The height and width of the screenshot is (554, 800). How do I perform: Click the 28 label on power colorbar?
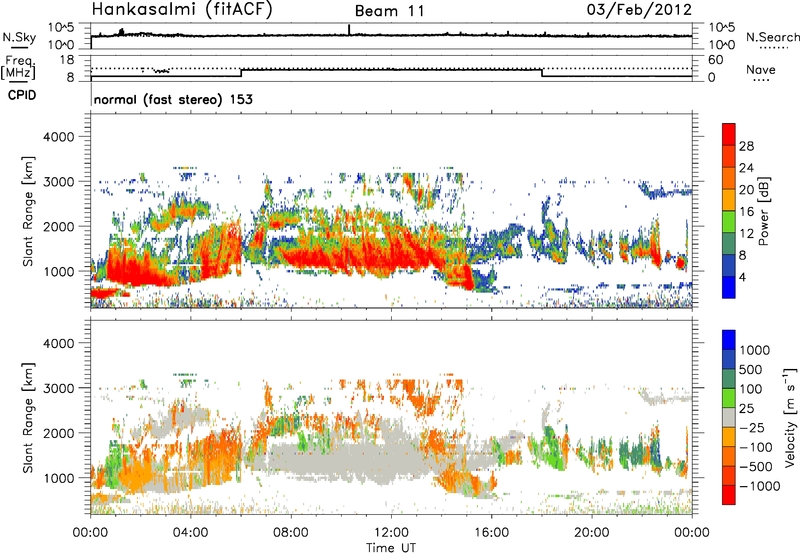(746, 146)
